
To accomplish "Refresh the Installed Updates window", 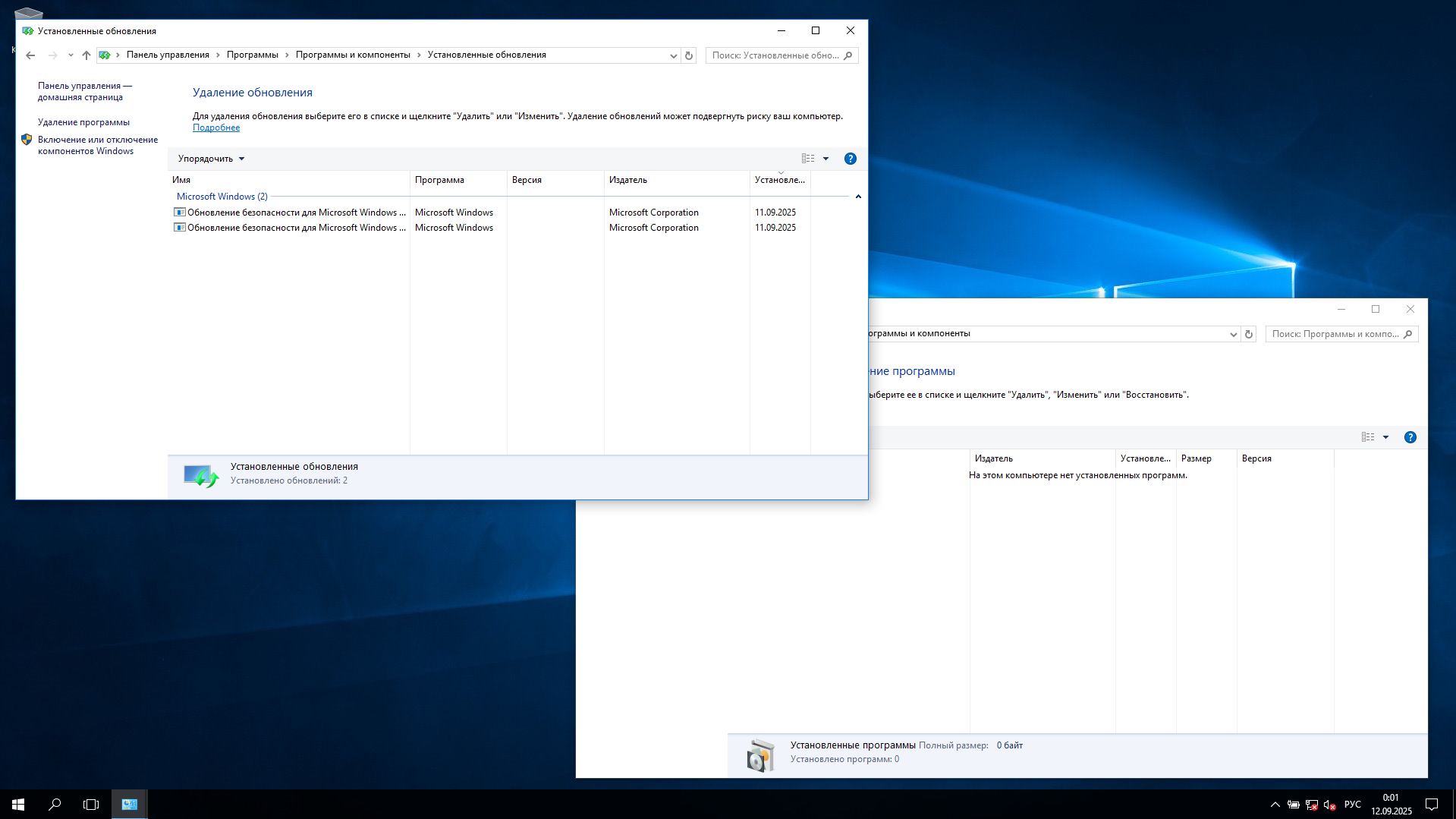I will click(689, 55).
